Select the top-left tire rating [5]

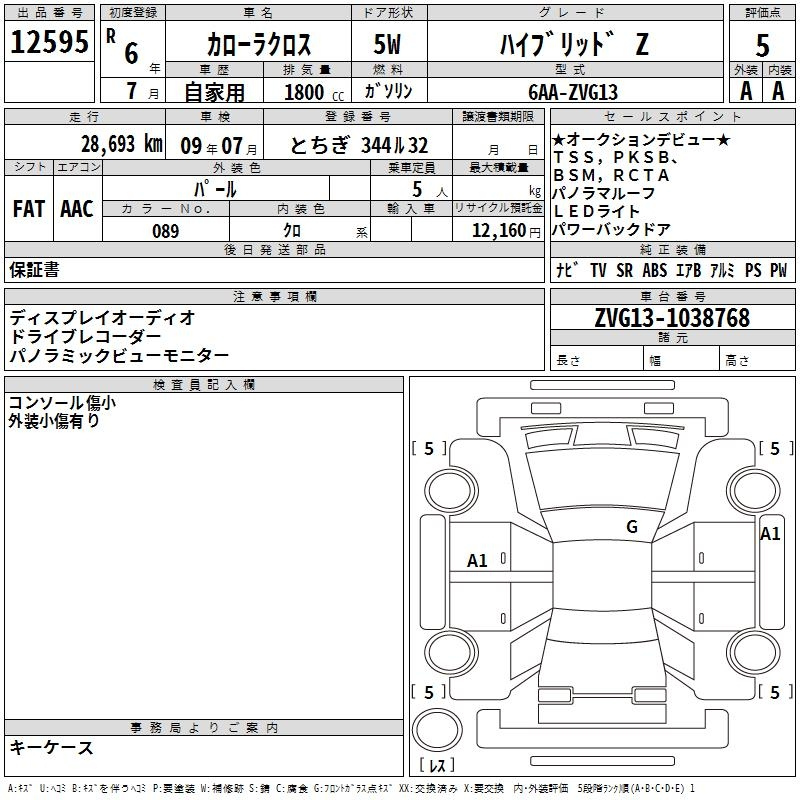(429, 449)
